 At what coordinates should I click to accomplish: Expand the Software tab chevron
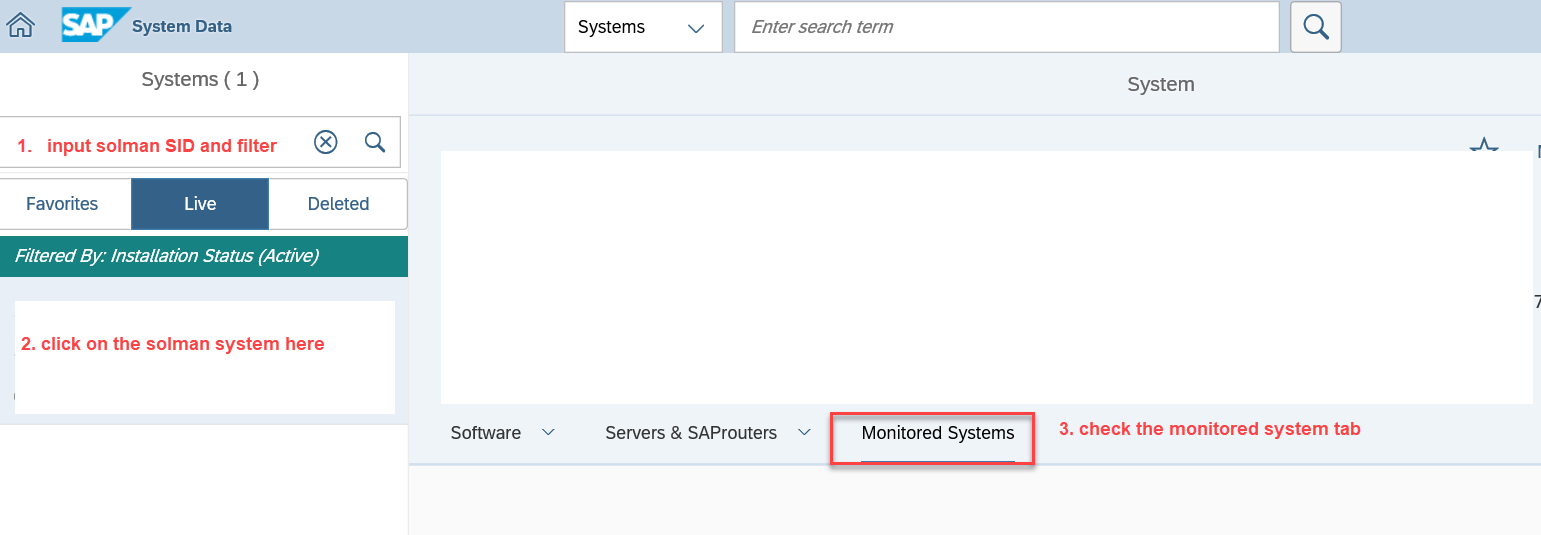click(548, 432)
